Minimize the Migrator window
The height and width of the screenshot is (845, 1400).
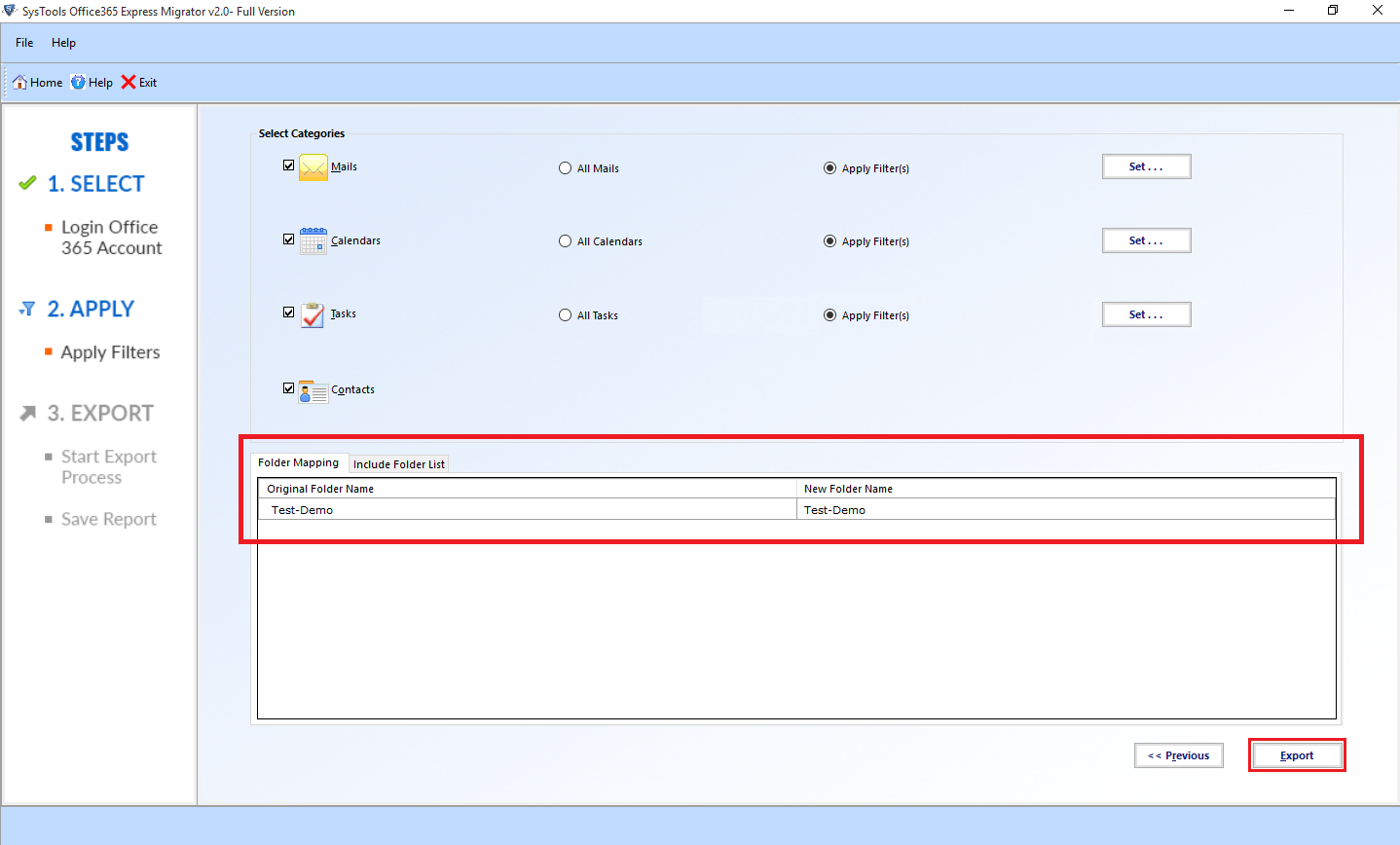click(x=1289, y=11)
